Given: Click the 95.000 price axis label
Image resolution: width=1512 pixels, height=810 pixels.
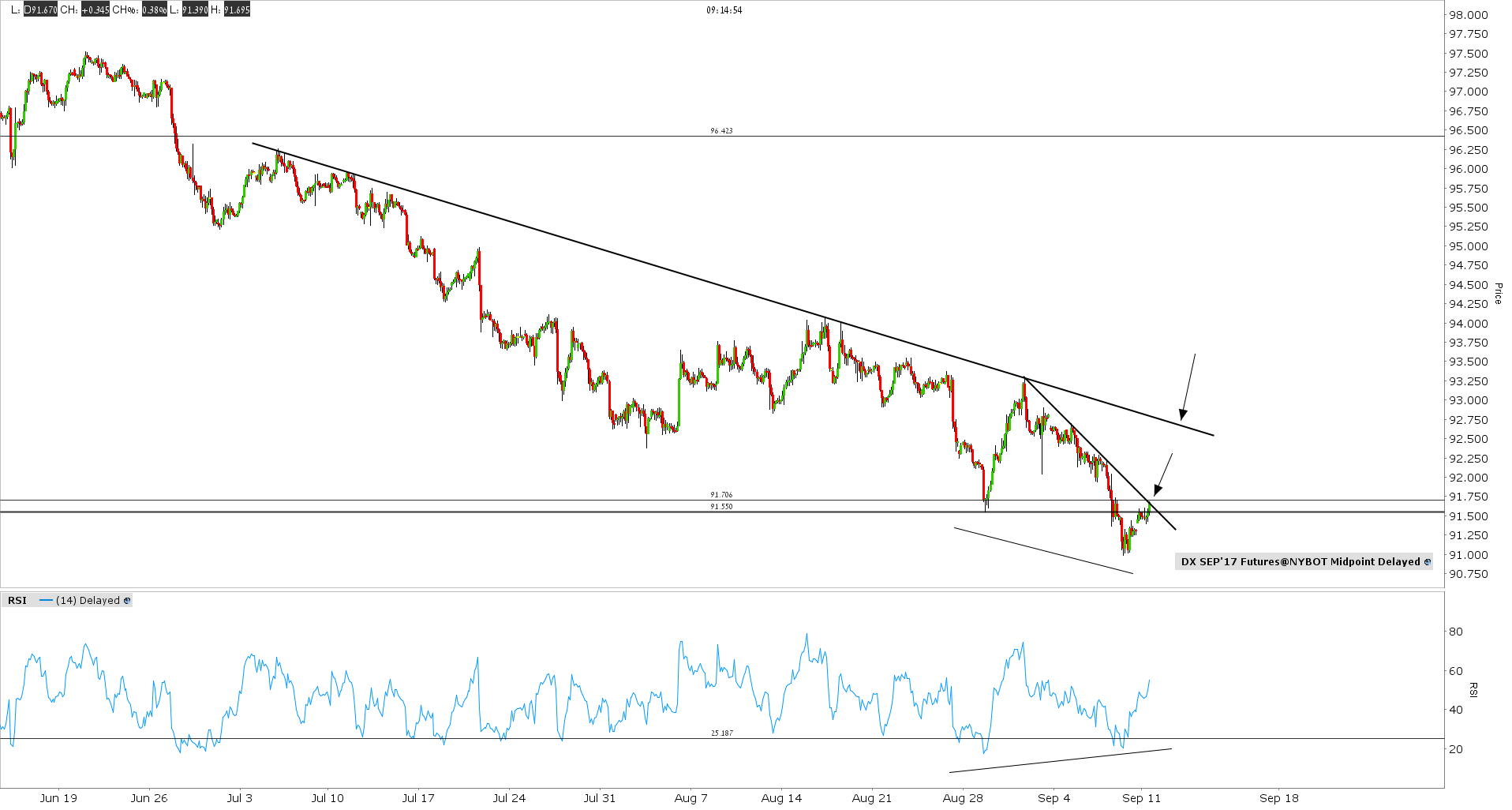Looking at the screenshot, I should coord(1468,246).
